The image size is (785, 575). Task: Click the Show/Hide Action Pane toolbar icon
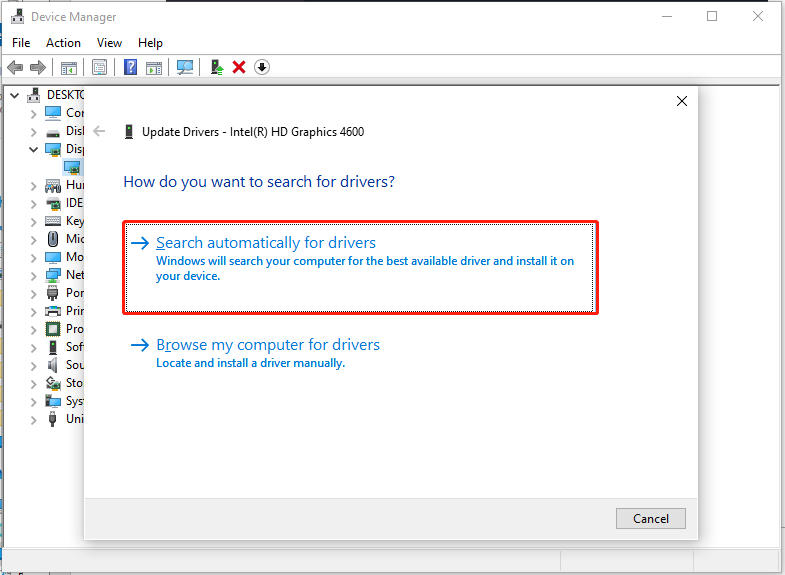pyautogui.click(x=154, y=68)
